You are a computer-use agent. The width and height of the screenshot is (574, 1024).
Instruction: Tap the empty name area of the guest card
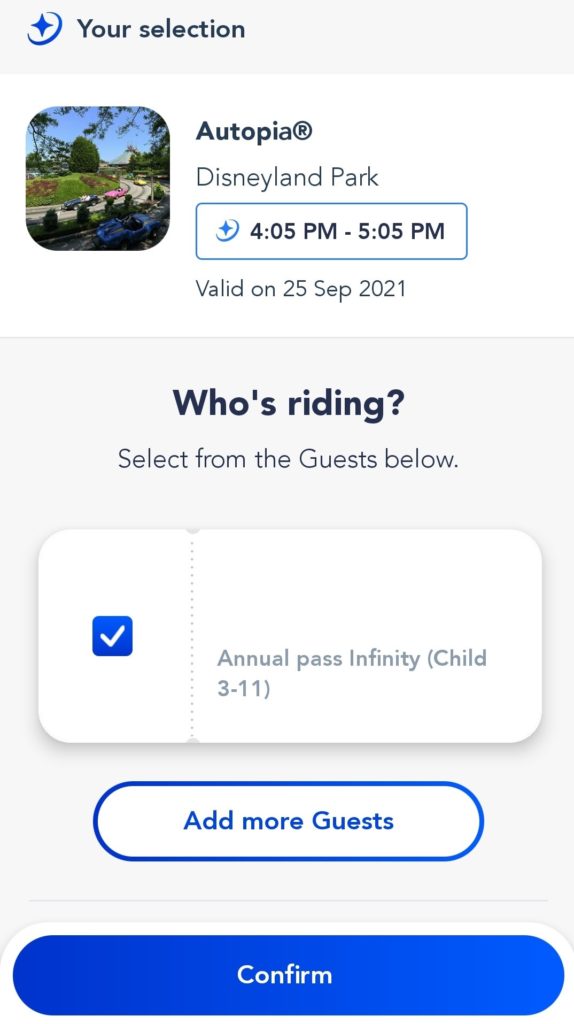tap(366, 588)
